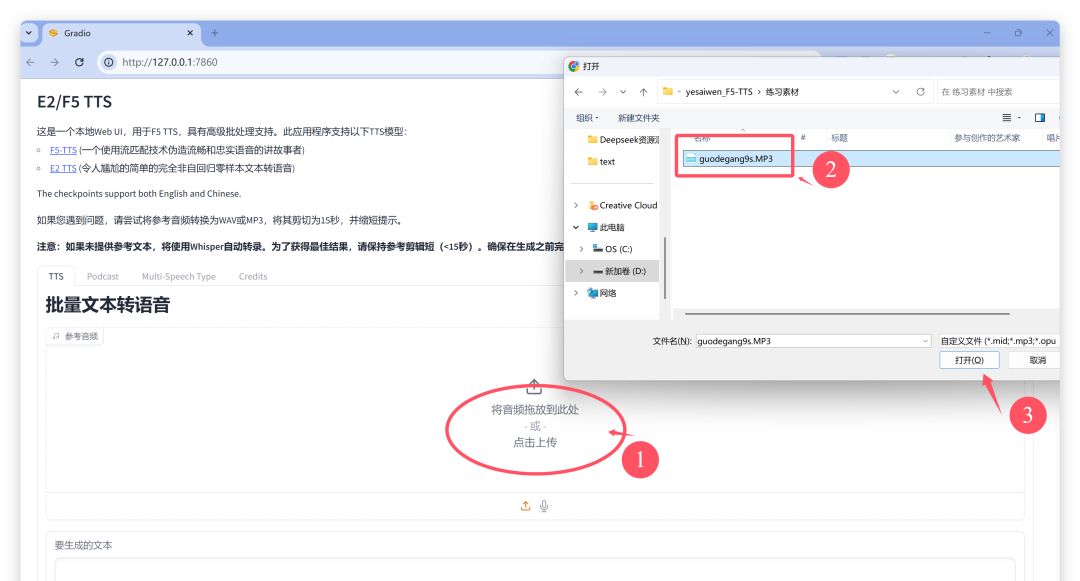Click the orange upload arrow icon below audio panel
Screen dimensions: 1080x581
coord(524,506)
